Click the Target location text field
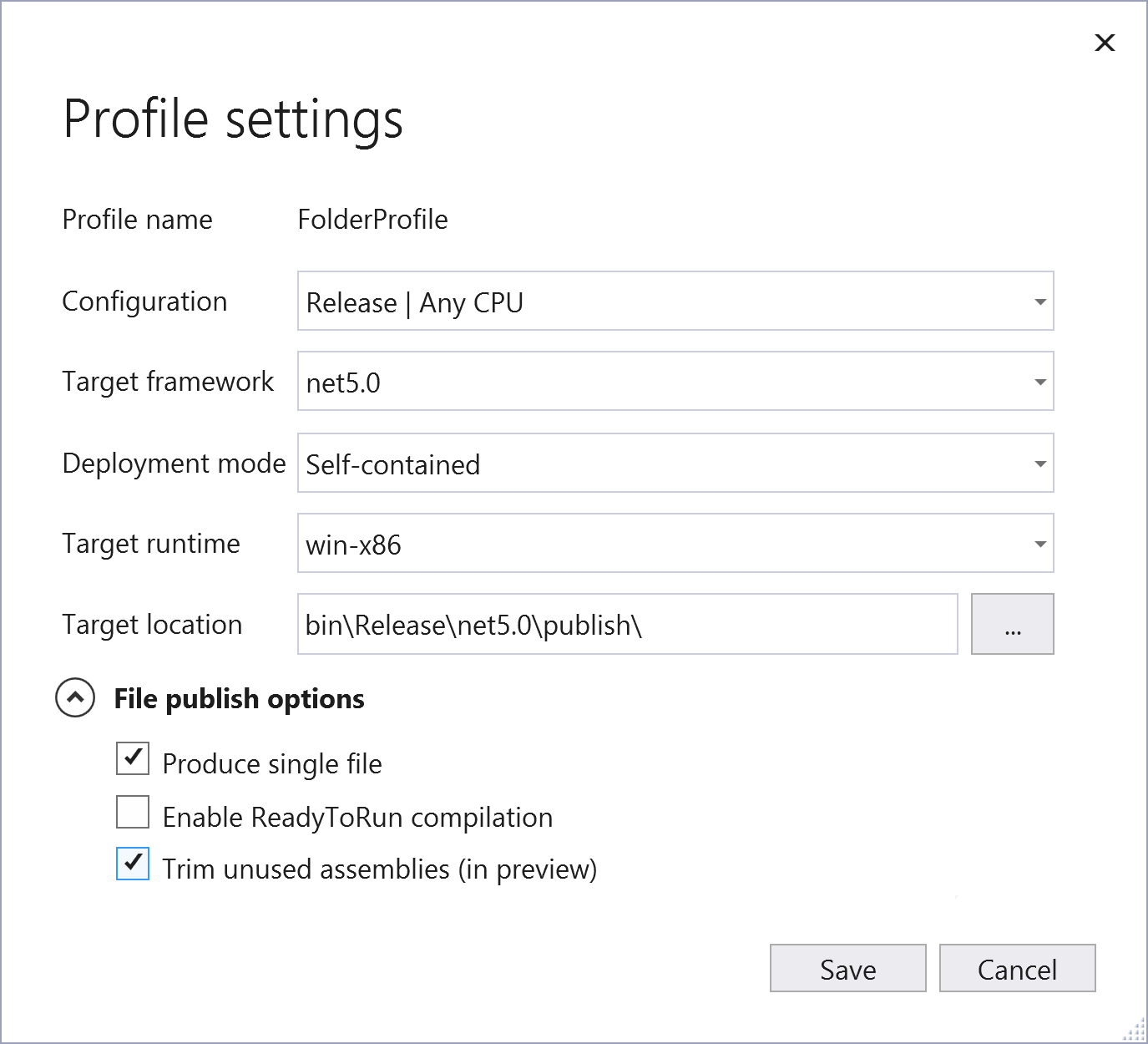Image resolution: width=1148 pixels, height=1044 pixels. (x=628, y=624)
